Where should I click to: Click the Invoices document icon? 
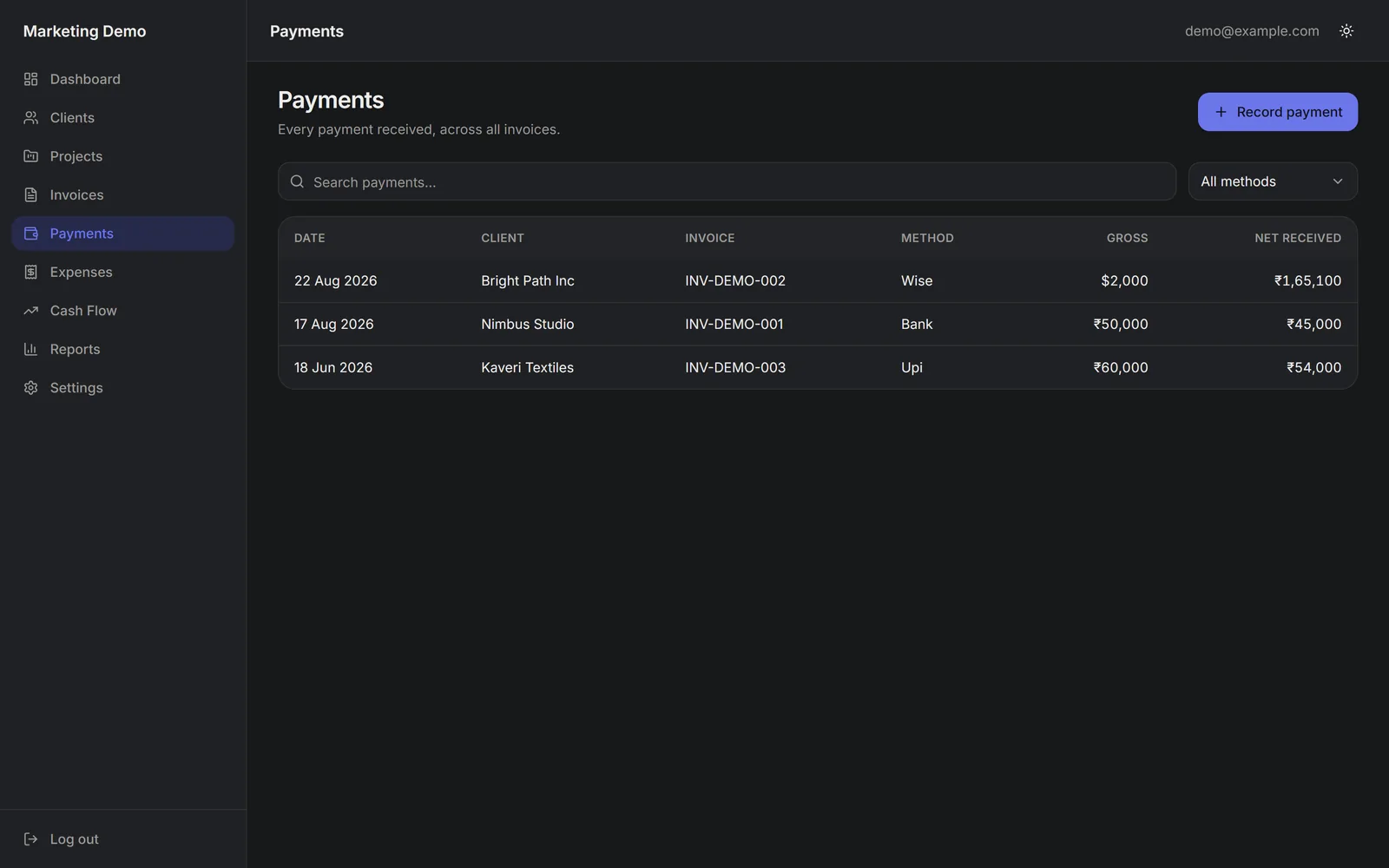tap(31, 194)
